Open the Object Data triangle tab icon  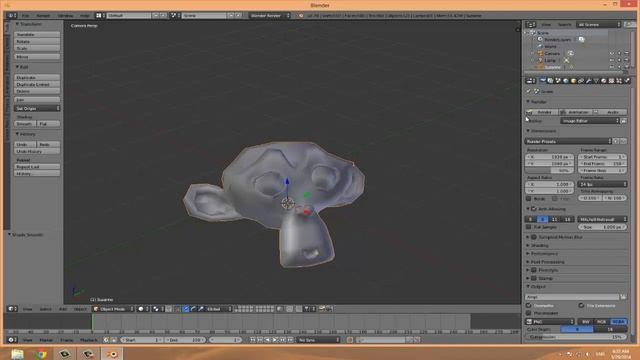596,81
